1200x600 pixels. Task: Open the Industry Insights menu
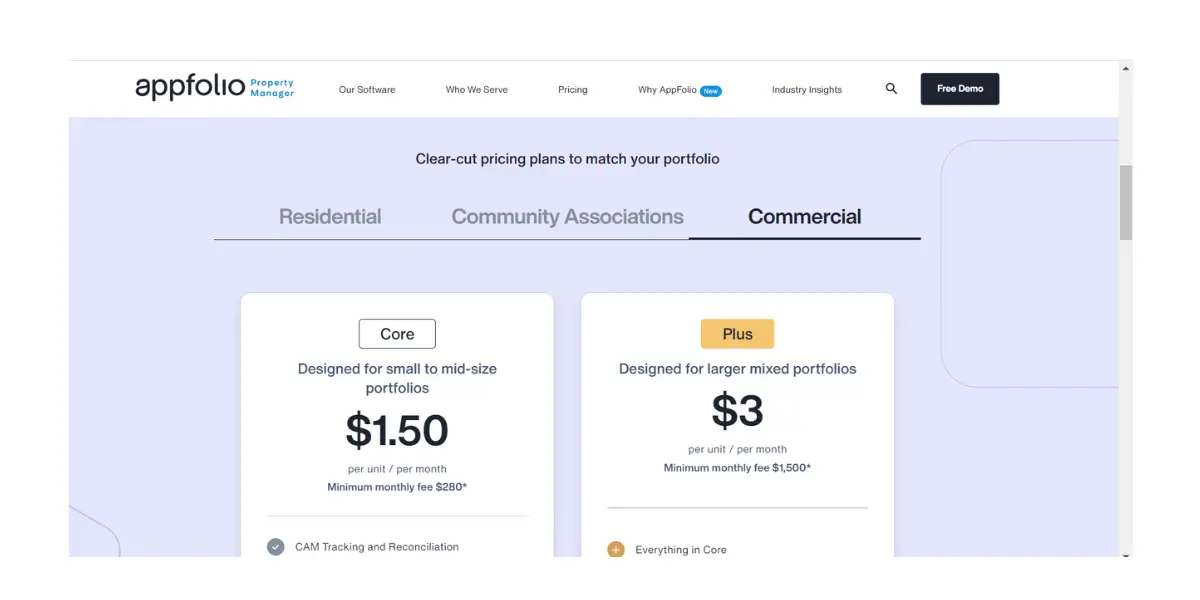click(x=807, y=90)
